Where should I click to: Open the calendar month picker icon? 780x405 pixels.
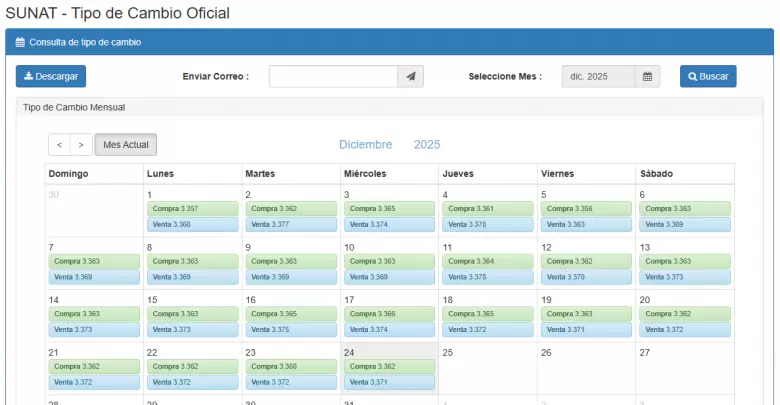click(x=647, y=77)
